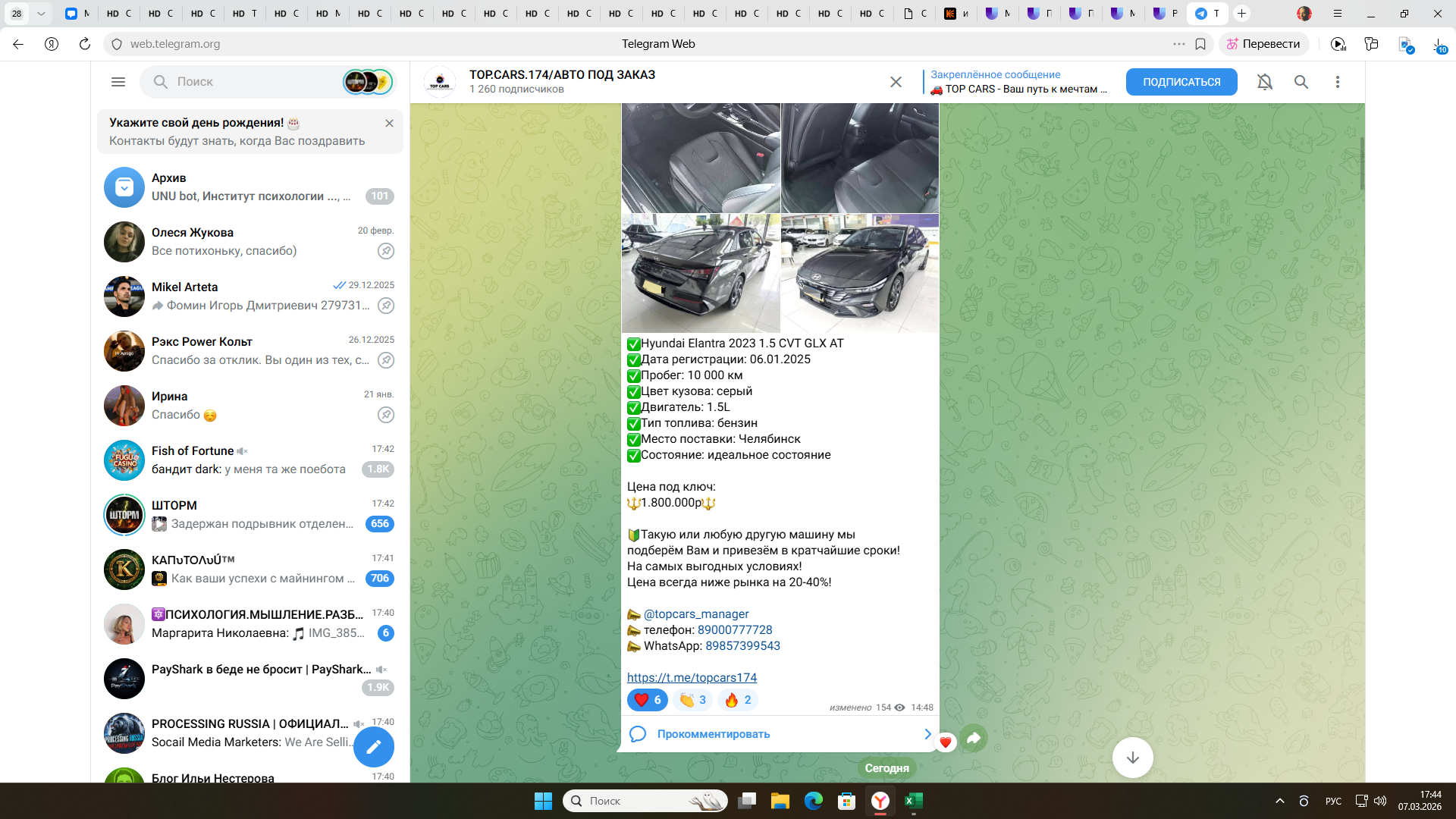Open the rear view car photo thumbnail
1456x819 pixels.
point(700,273)
